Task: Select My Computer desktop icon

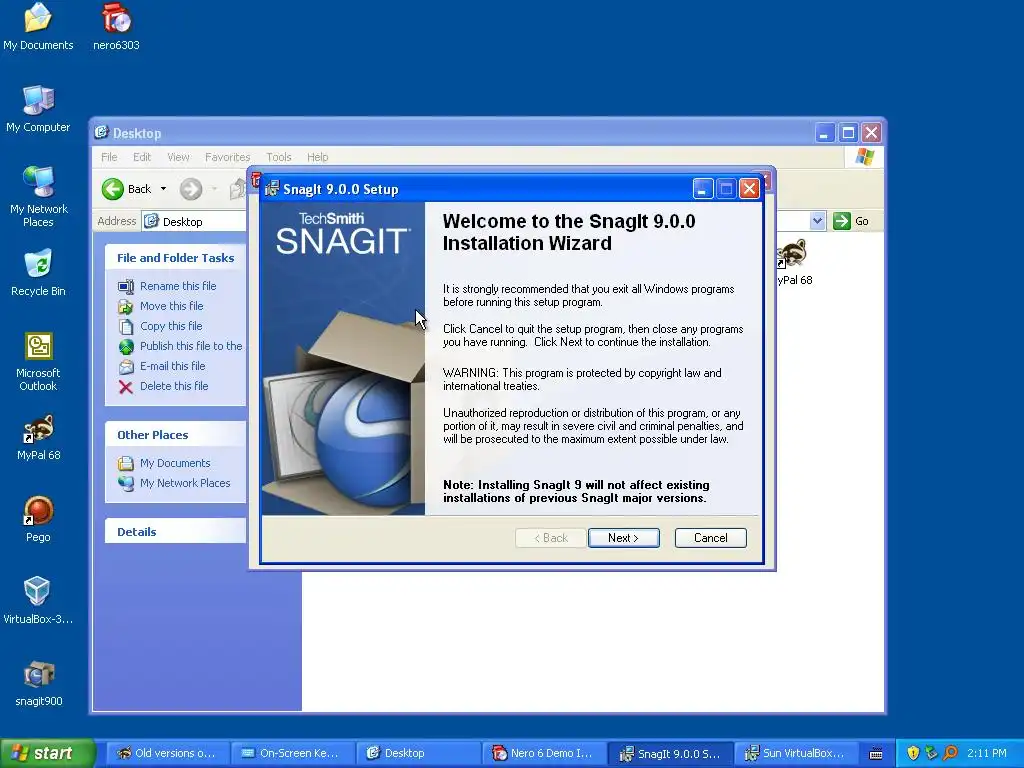Action: point(38,108)
